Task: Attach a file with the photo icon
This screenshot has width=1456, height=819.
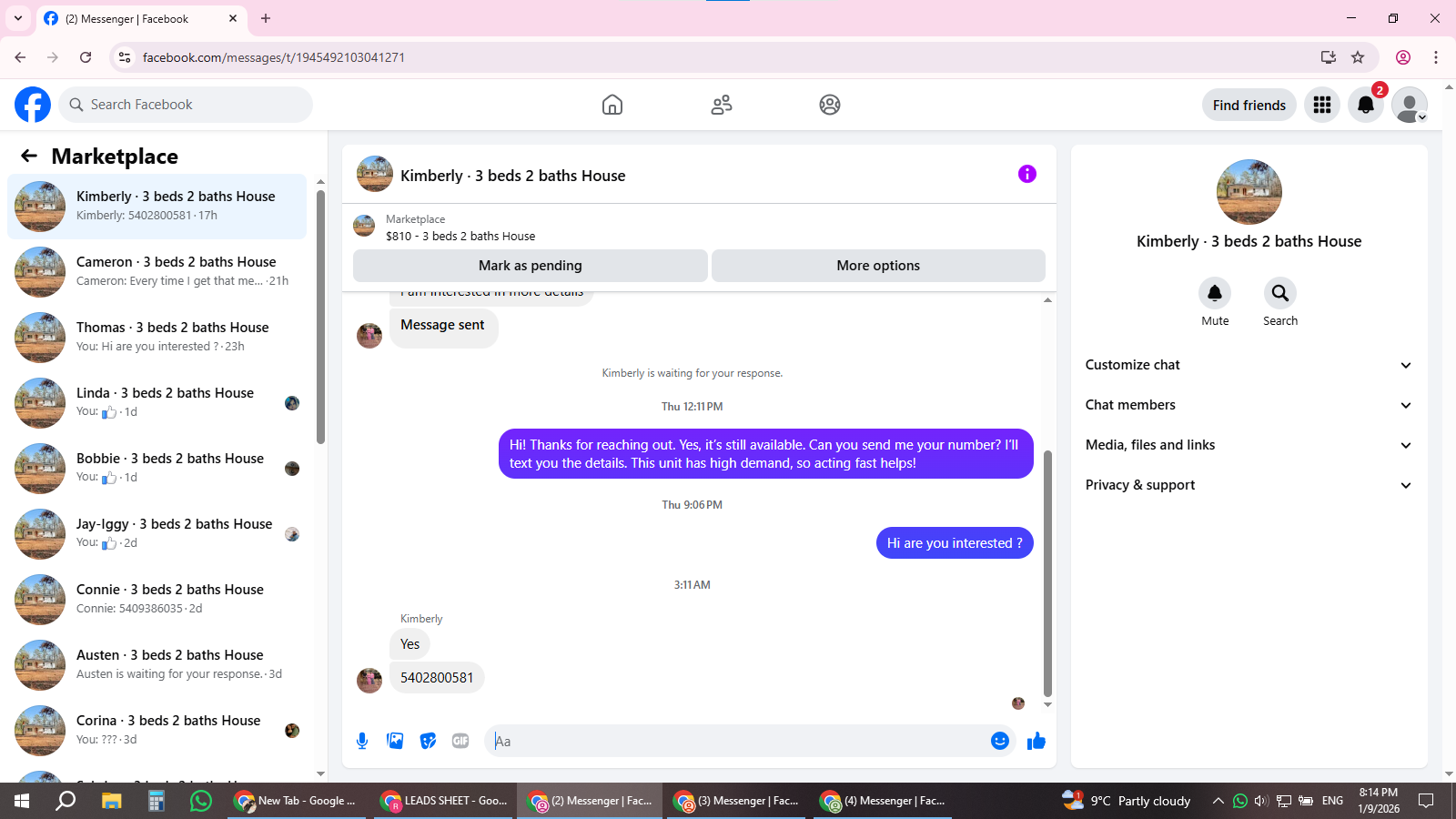Action: pos(395,741)
